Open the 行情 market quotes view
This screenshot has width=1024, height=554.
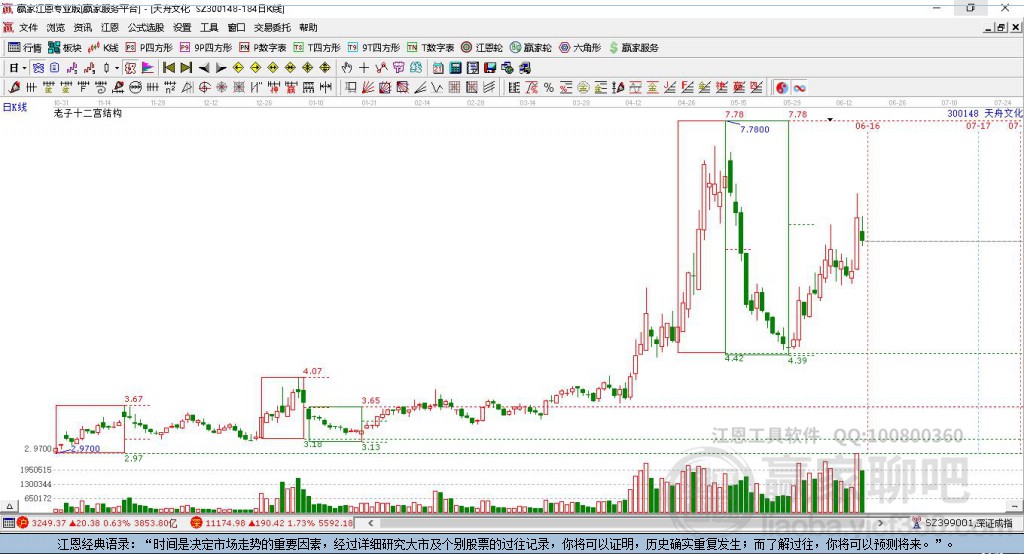[x=24, y=48]
